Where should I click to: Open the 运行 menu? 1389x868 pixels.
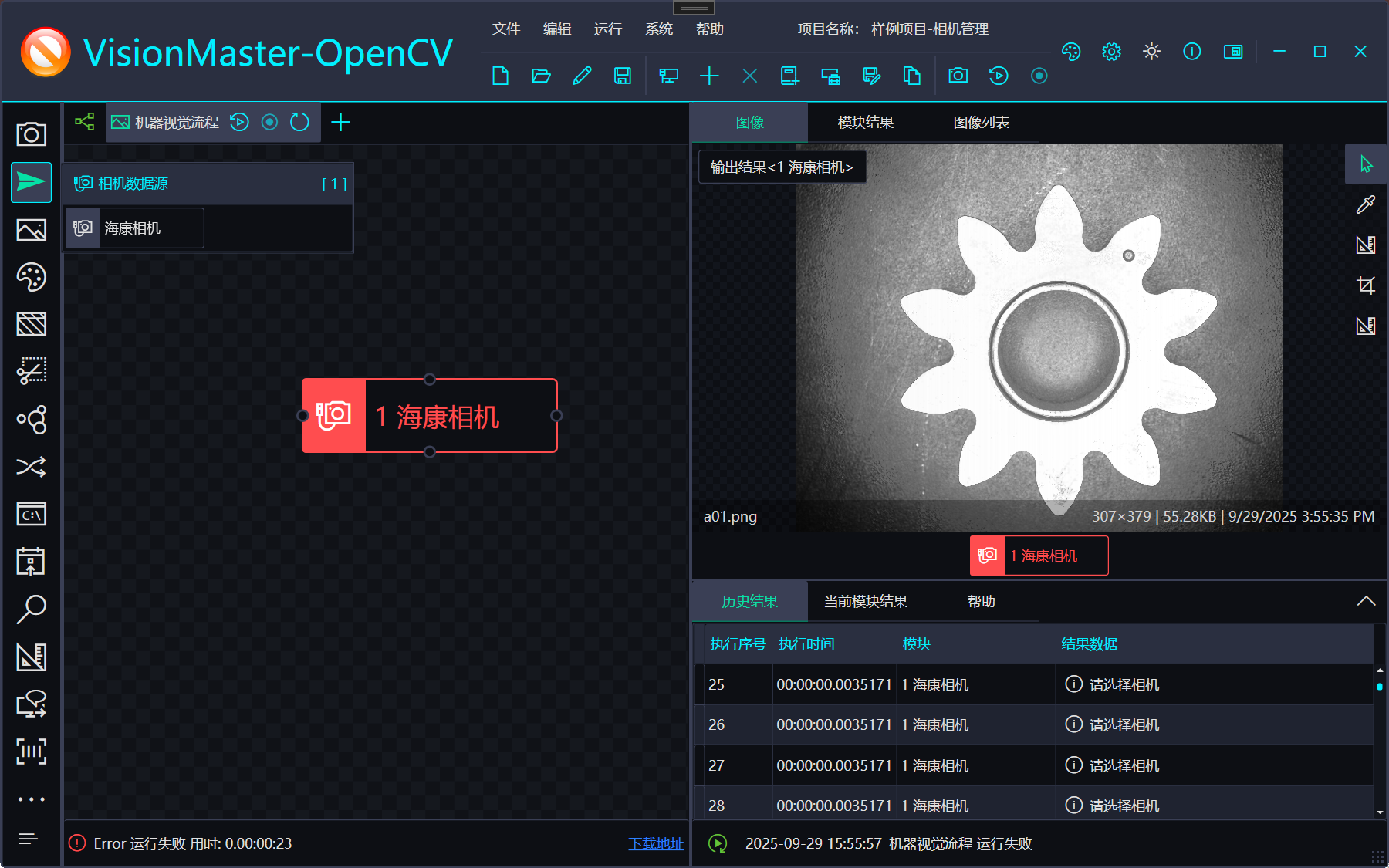pyautogui.click(x=608, y=29)
